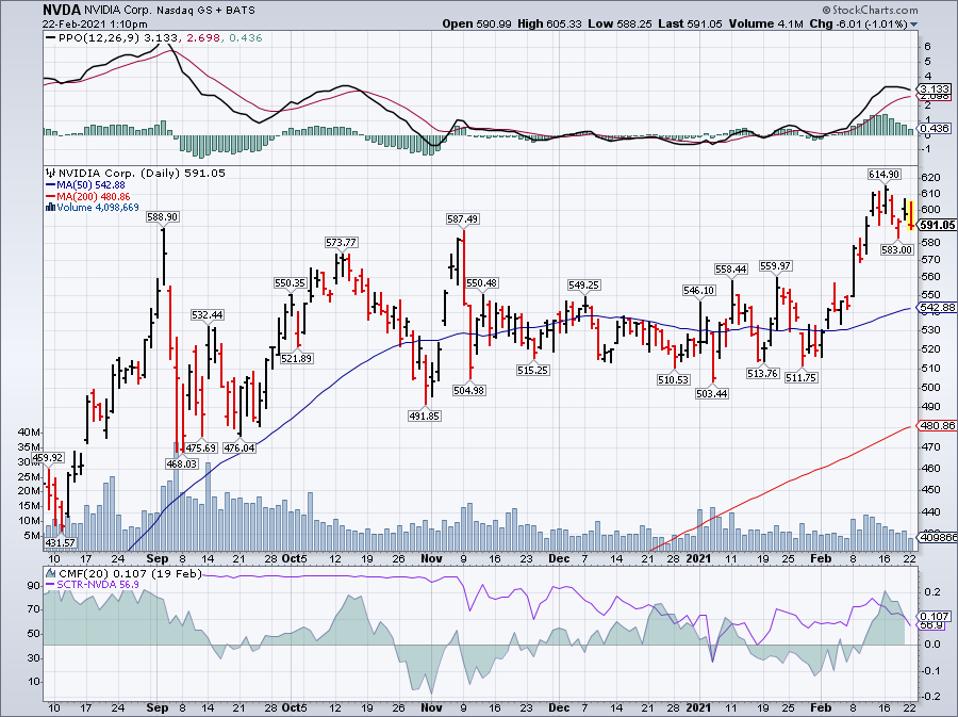Select the 'NVIDIA Corp. Nasdaq GS + BATS' title
Image resolution: width=958 pixels, height=717 pixels.
click(168, 10)
